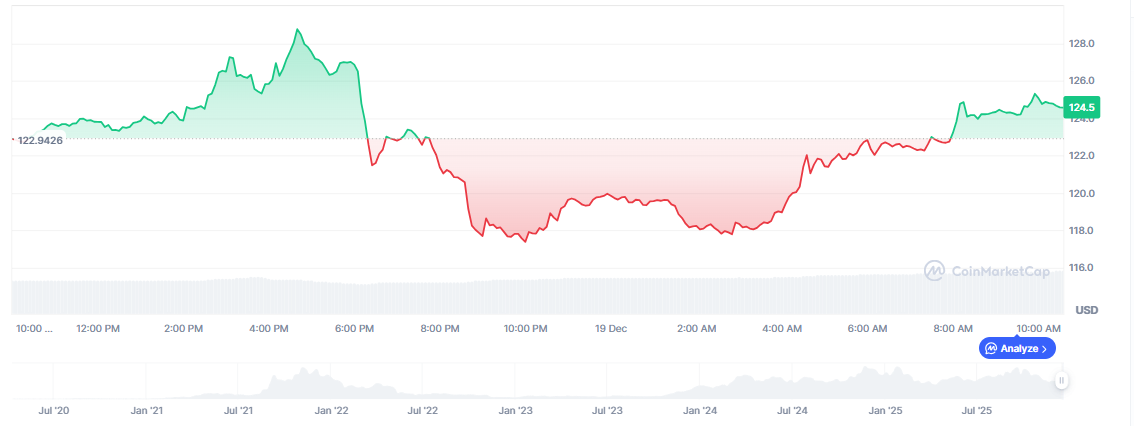1134x426 pixels.
Task: Click Jul '20 on the range navigator
Action: pyautogui.click(x=54, y=411)
